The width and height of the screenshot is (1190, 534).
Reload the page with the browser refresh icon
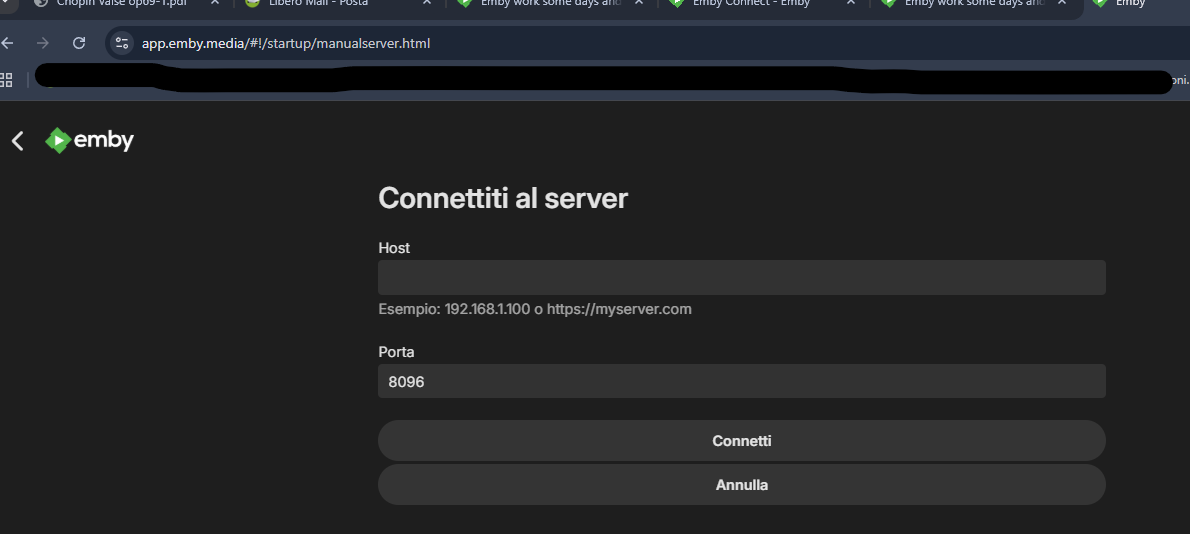click(x=79, y=43)
